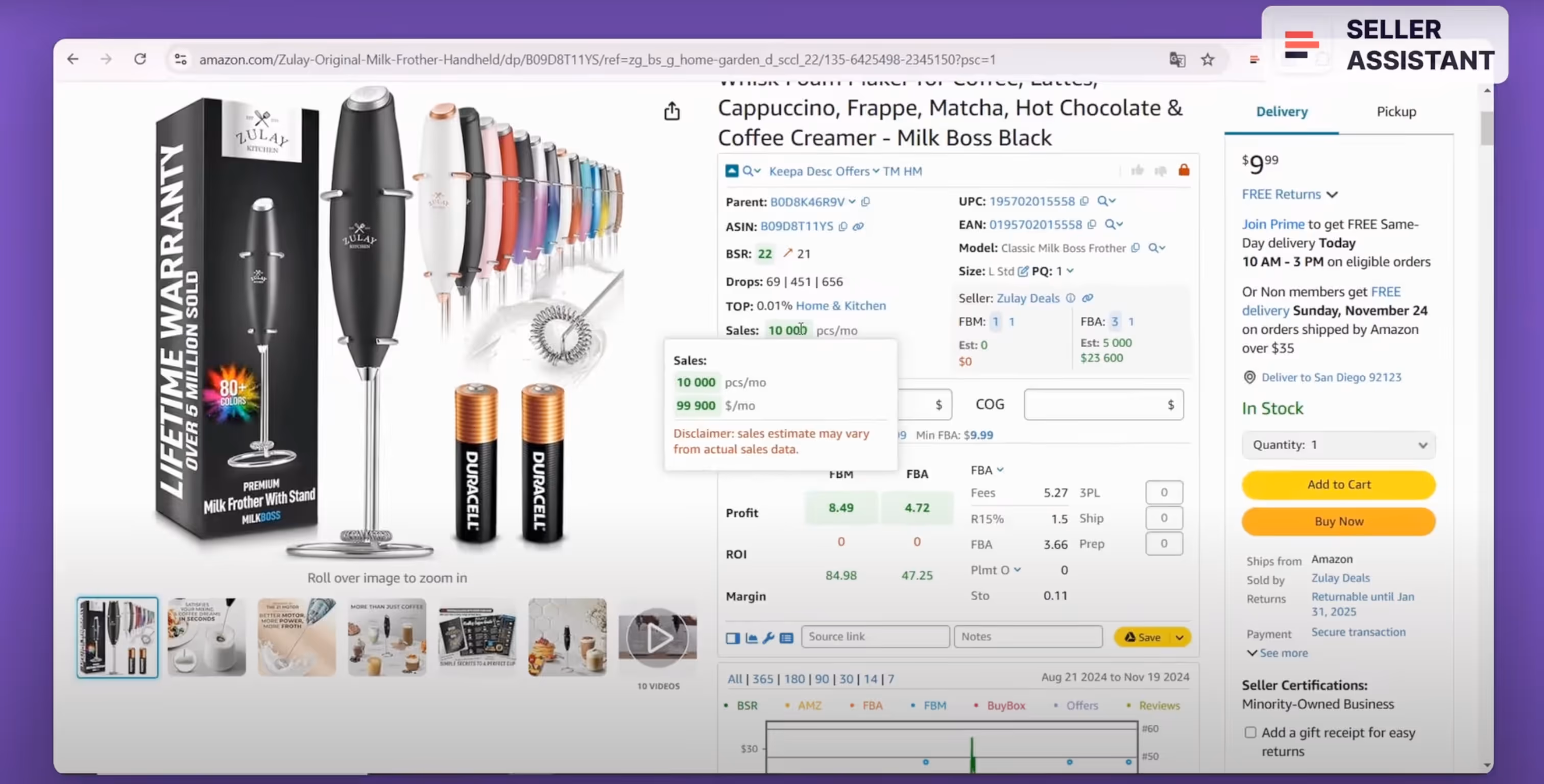Expand the Save button dropdown arrow
1544x784 pixels.
[x=1179, y=637]
